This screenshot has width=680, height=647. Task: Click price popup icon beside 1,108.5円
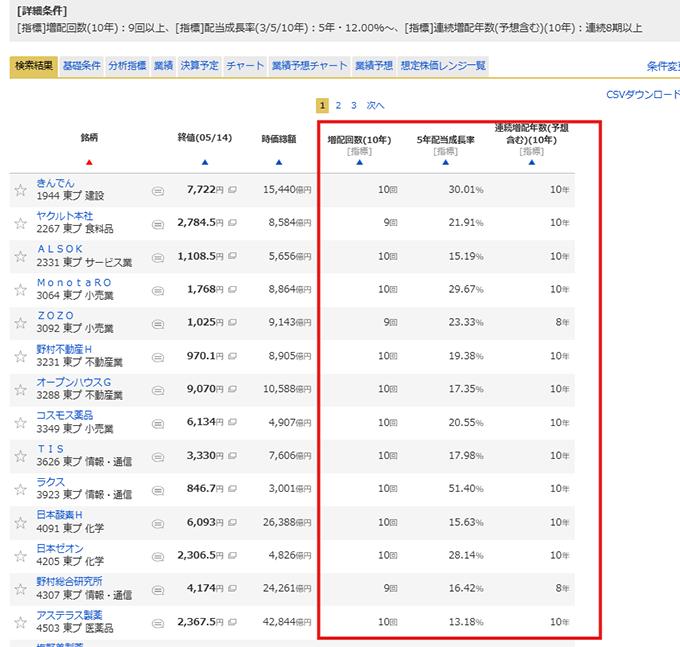[232, 256]
